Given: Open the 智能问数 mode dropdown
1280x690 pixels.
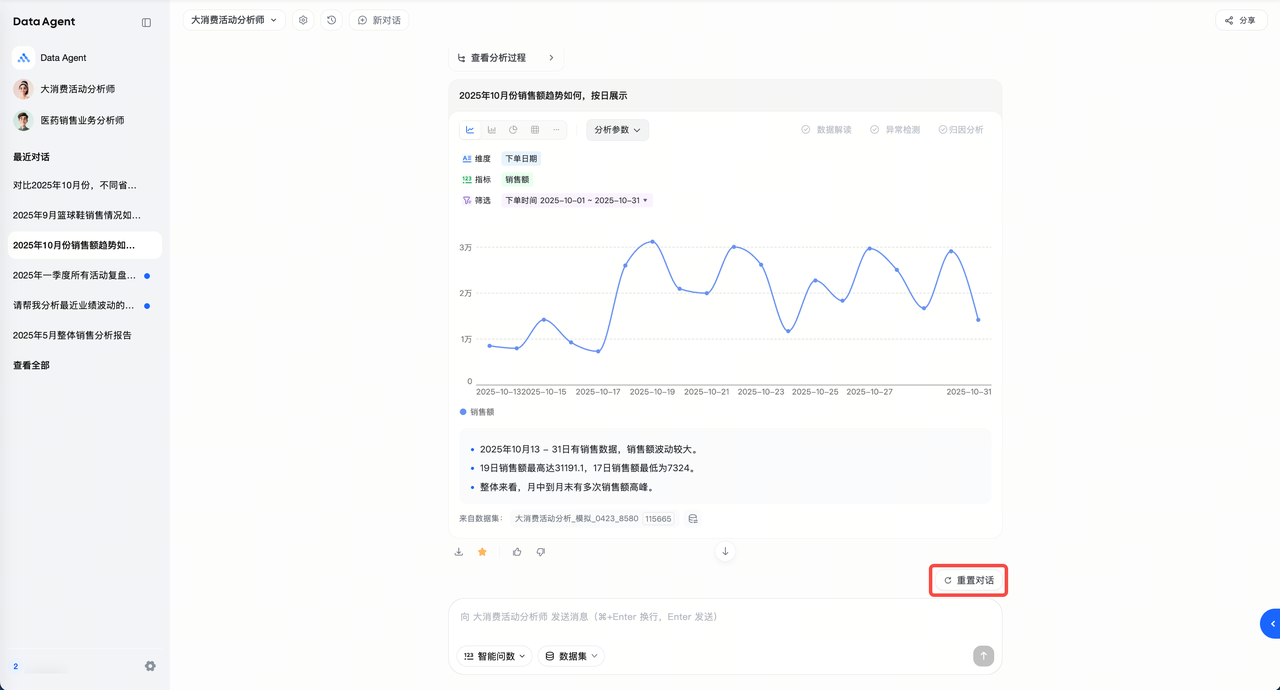Looking at the screenshot, I should pyautogui.click(x=494, y=656).
